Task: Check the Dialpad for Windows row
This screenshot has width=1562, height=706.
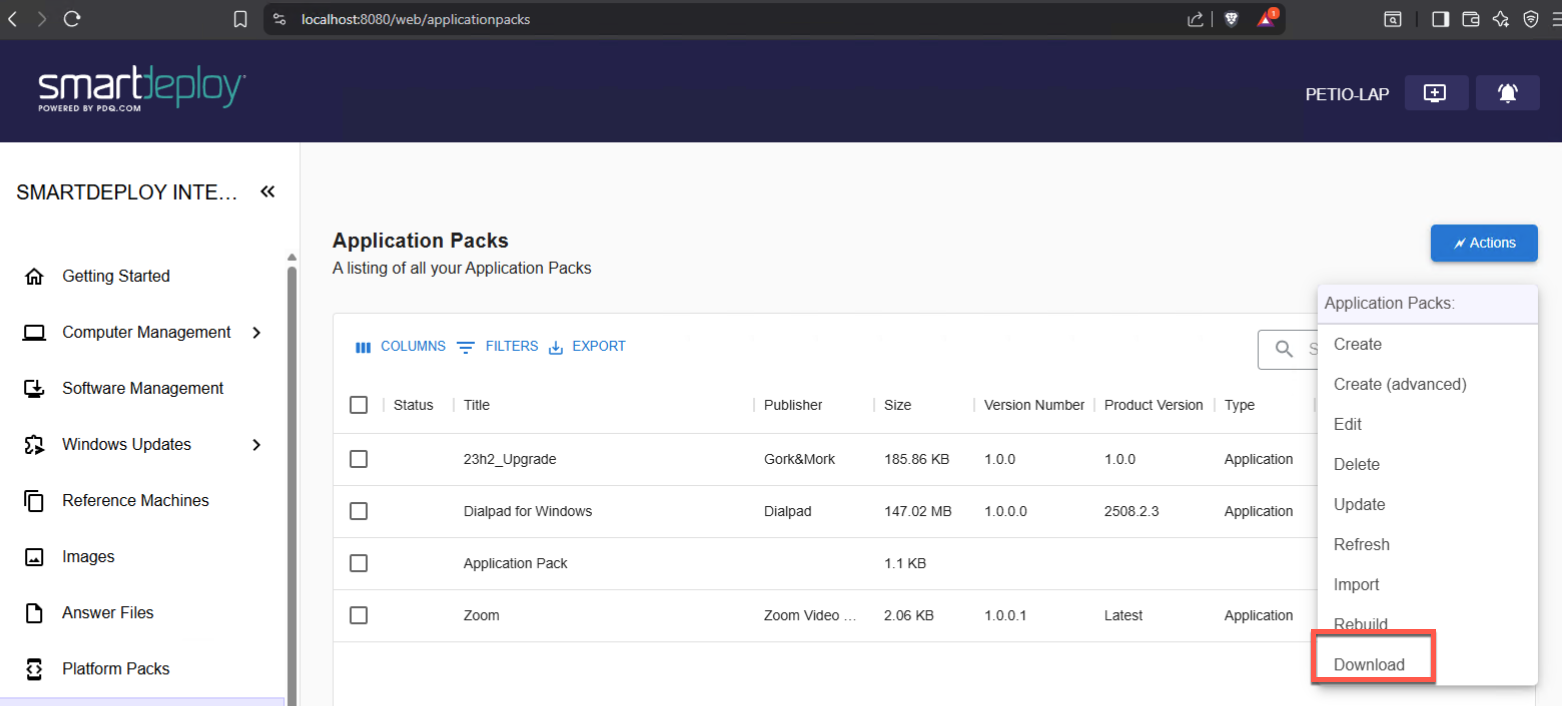Action: (358, 511)
